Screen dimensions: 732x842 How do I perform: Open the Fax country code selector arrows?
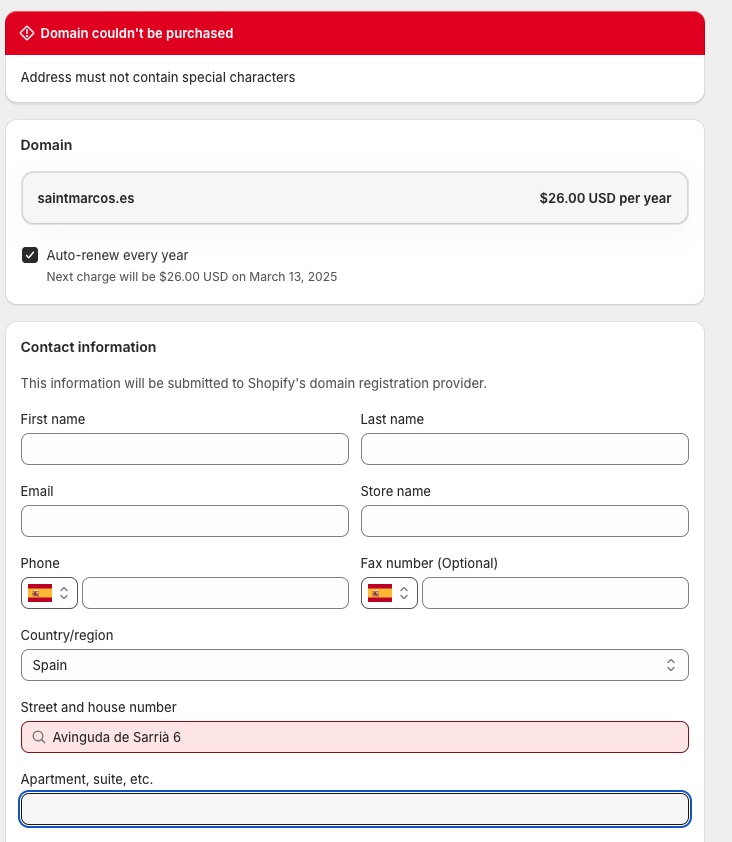404,593
